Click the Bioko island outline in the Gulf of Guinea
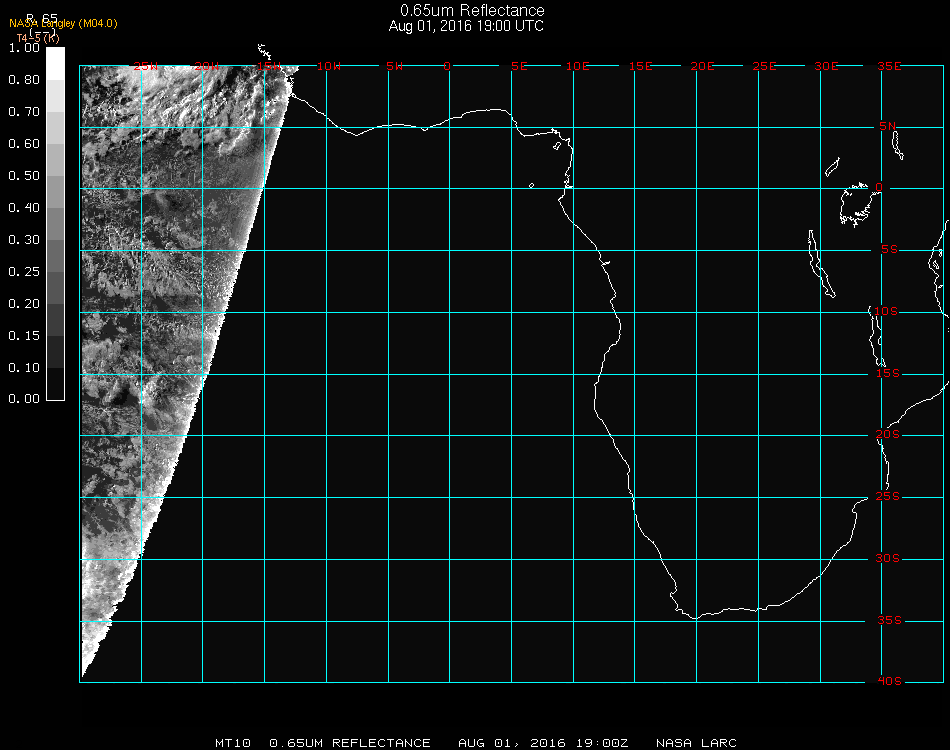 click(557, 146)
